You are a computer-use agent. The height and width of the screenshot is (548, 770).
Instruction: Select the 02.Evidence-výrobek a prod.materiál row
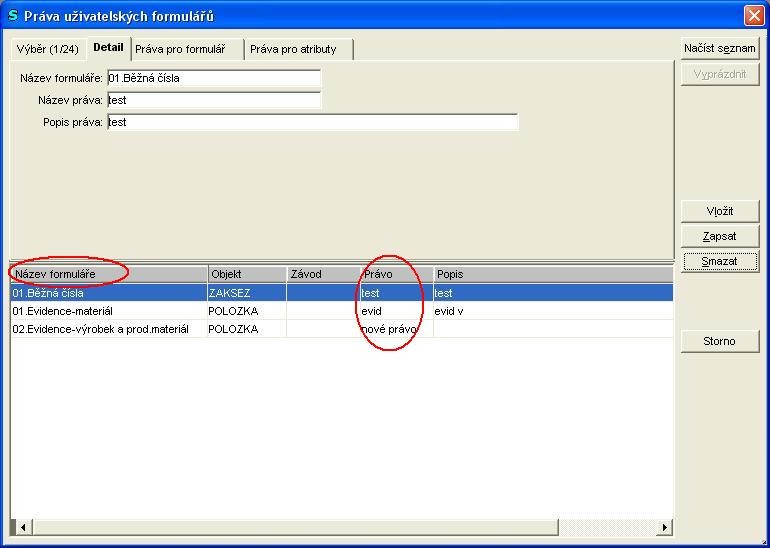108,329
